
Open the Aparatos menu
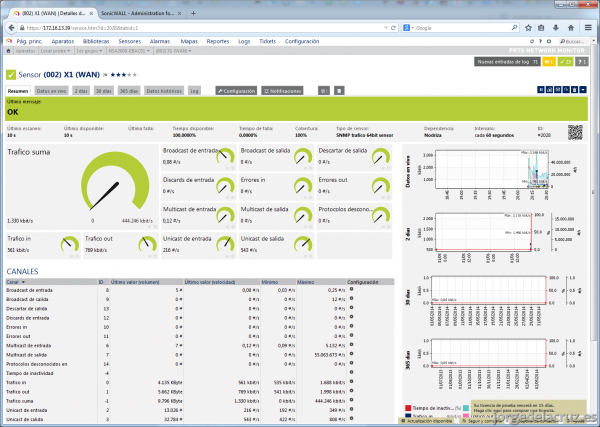tap(63, 41)
